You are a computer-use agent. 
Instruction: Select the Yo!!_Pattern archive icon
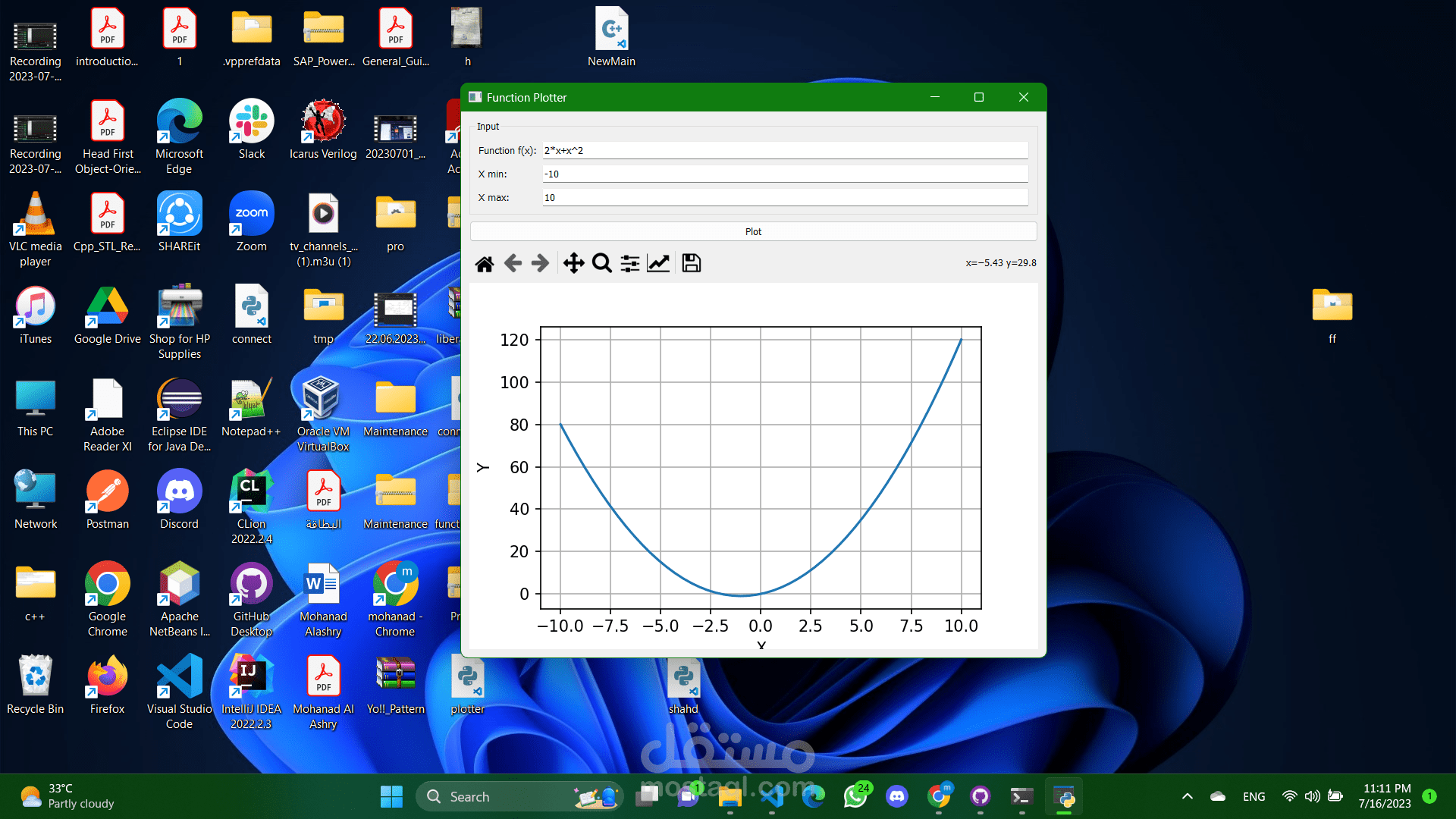click(395, 685)
